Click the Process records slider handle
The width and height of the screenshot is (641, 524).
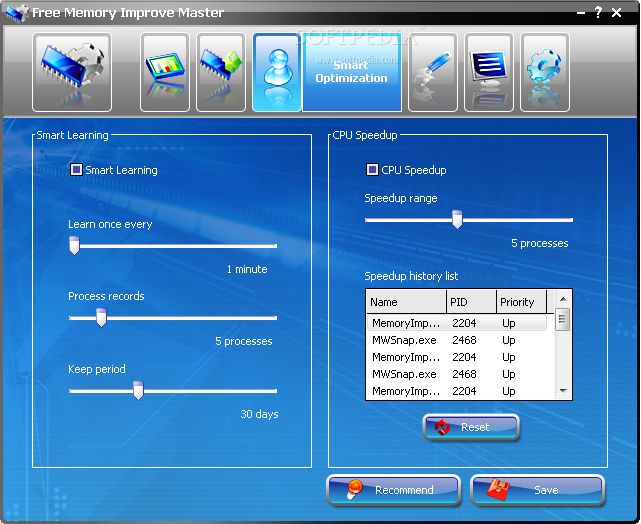pos(101,318)
